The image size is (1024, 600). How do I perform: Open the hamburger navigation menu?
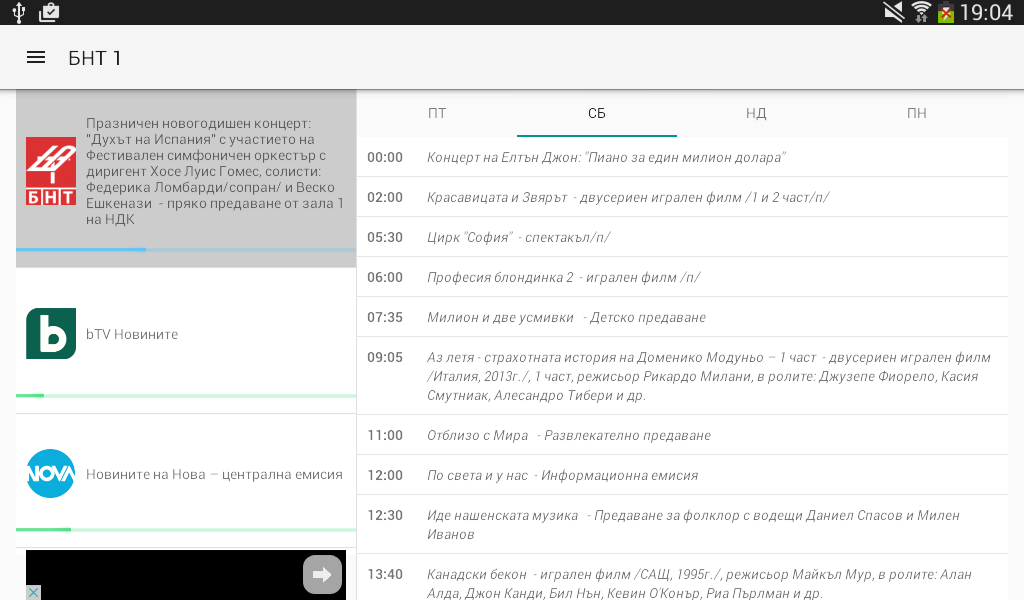click(36, 57)
